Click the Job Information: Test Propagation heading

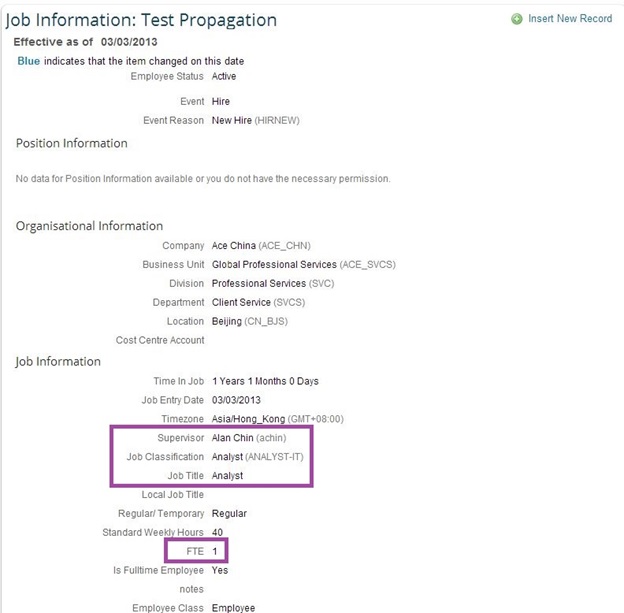pyautogui.click(x=141, y=20)
